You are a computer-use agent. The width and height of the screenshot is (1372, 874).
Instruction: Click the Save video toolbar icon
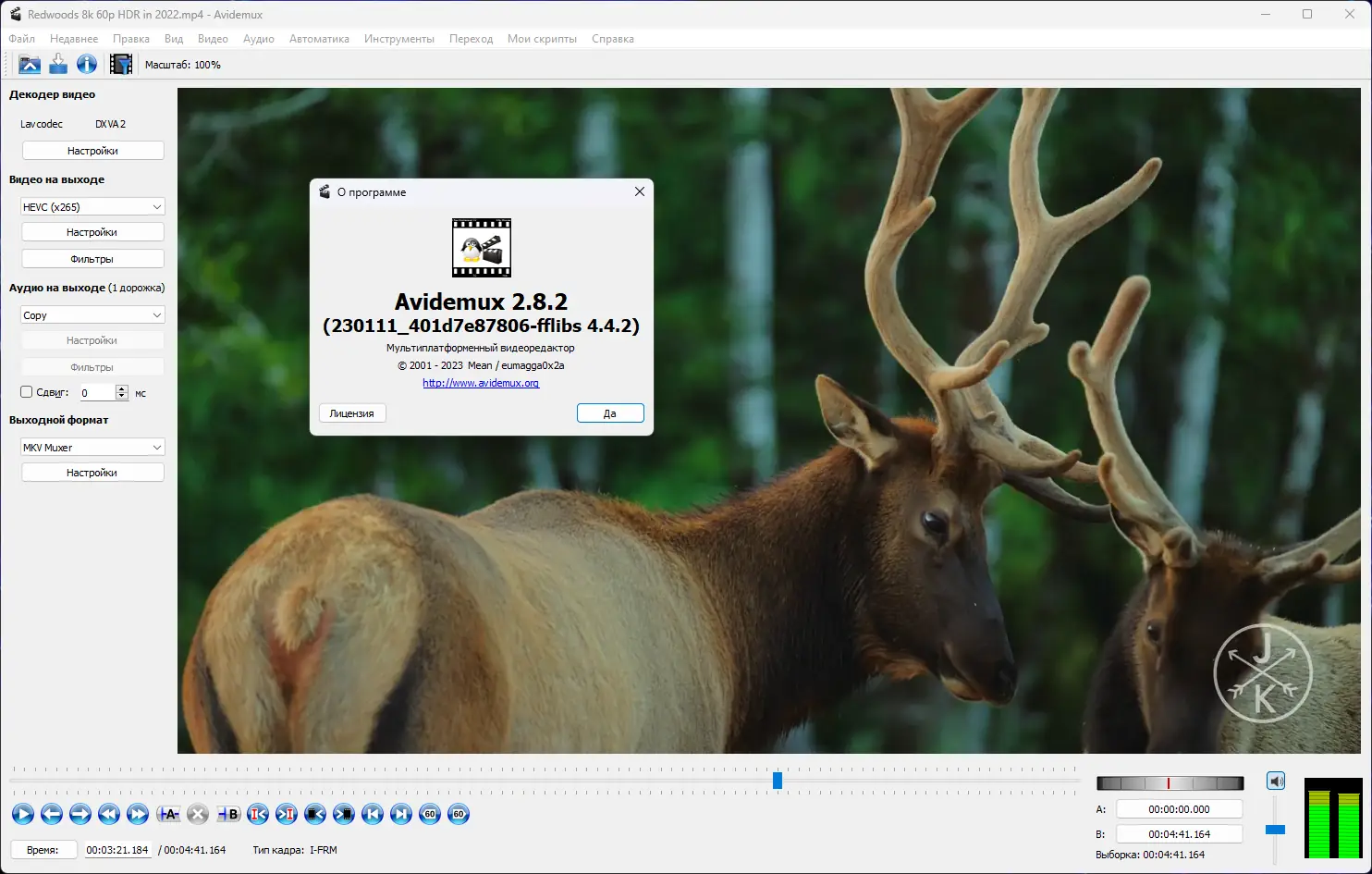click(58, 64)
